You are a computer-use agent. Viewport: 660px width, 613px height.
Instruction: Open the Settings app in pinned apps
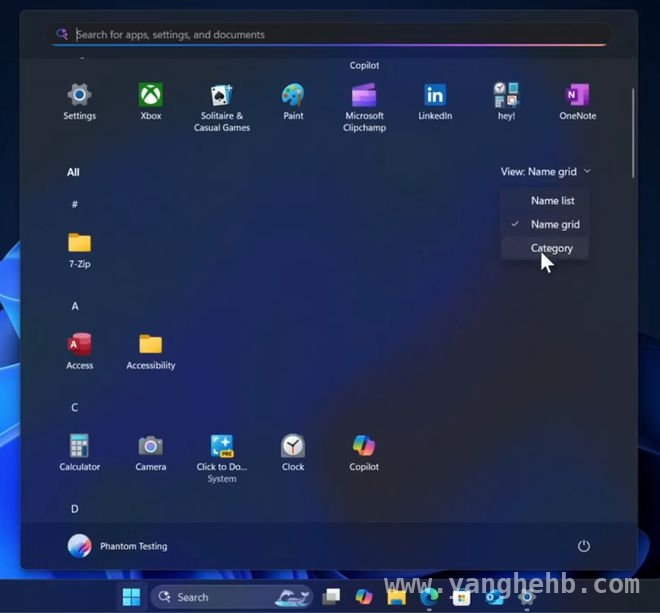[x=79, y=101]
